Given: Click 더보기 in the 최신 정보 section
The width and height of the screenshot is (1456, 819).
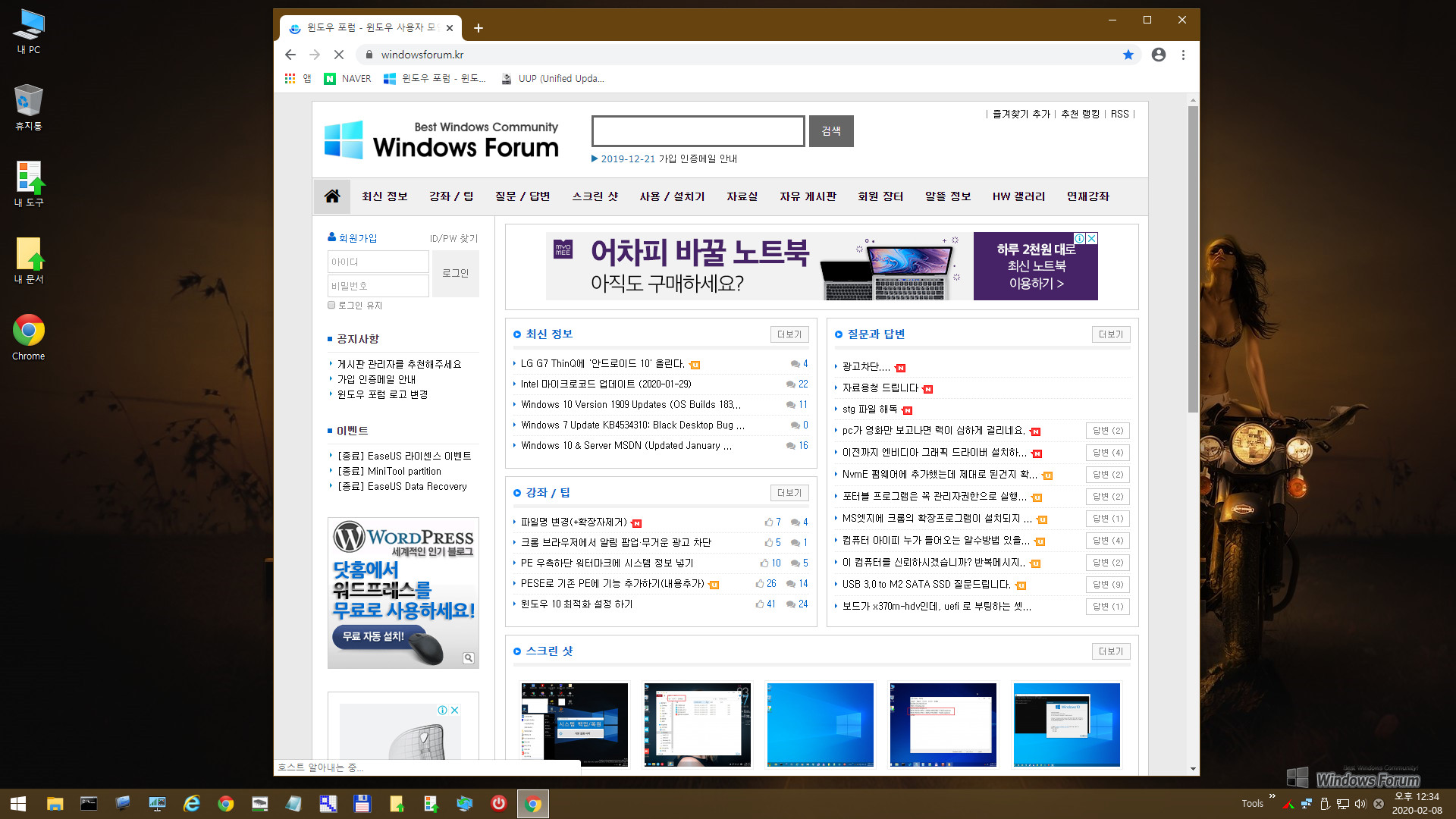Looking at the screenshot, I should coord(789,334).
